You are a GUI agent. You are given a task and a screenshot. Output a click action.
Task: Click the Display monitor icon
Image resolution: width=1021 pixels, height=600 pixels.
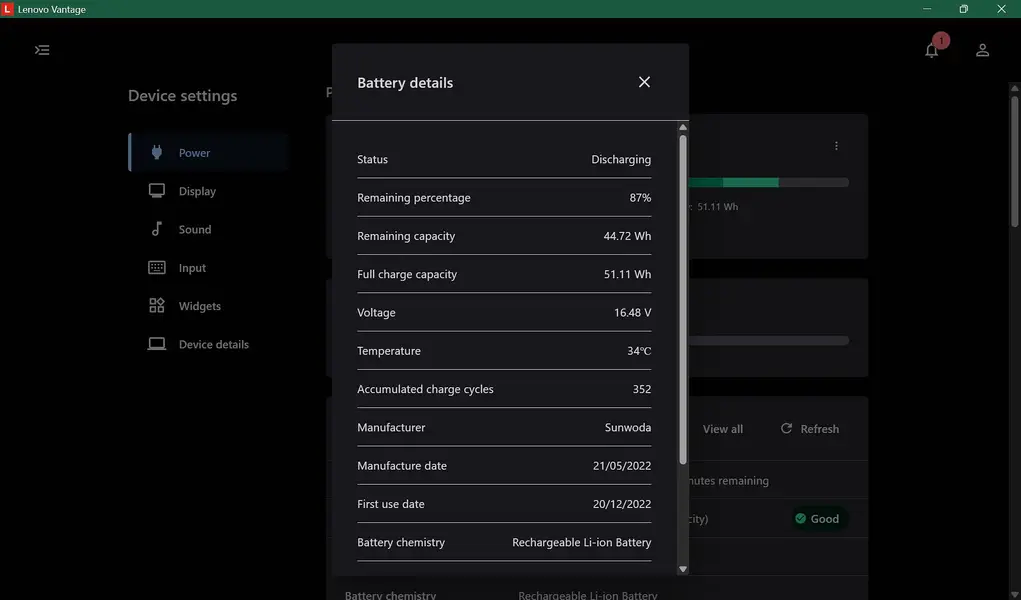(156, 190)
